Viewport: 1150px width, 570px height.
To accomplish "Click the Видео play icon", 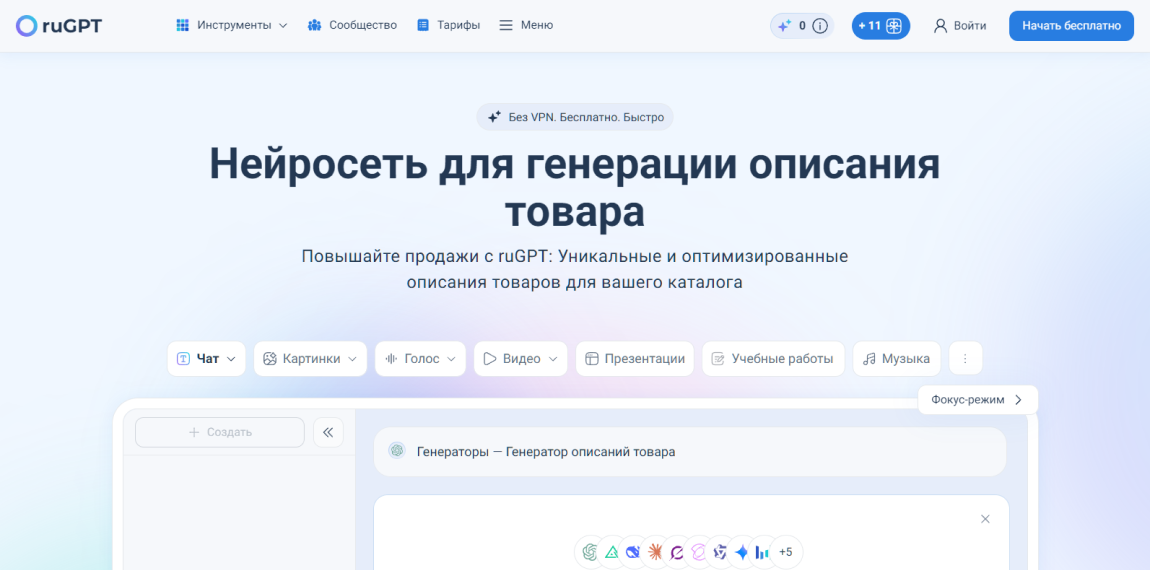I will [489, 359].
